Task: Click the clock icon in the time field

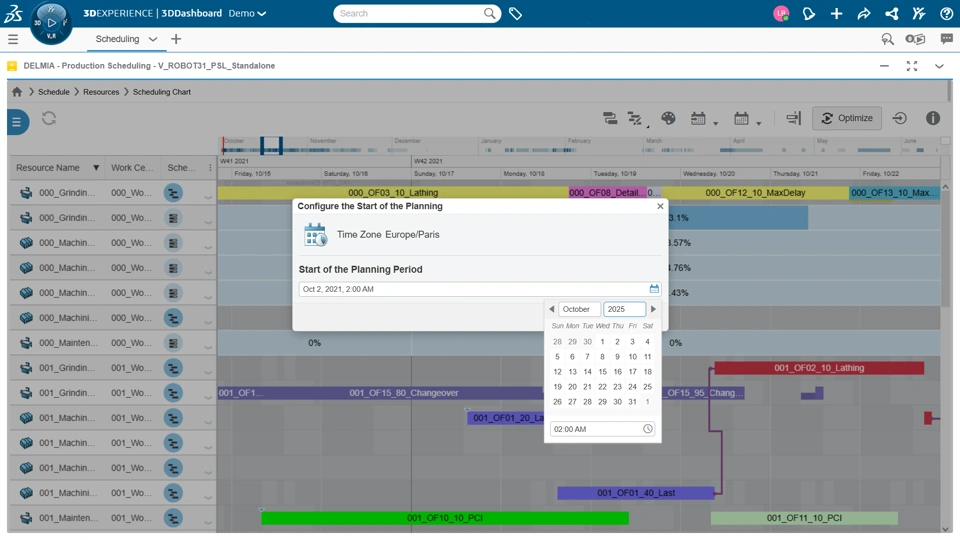Action: click(647, 429)
